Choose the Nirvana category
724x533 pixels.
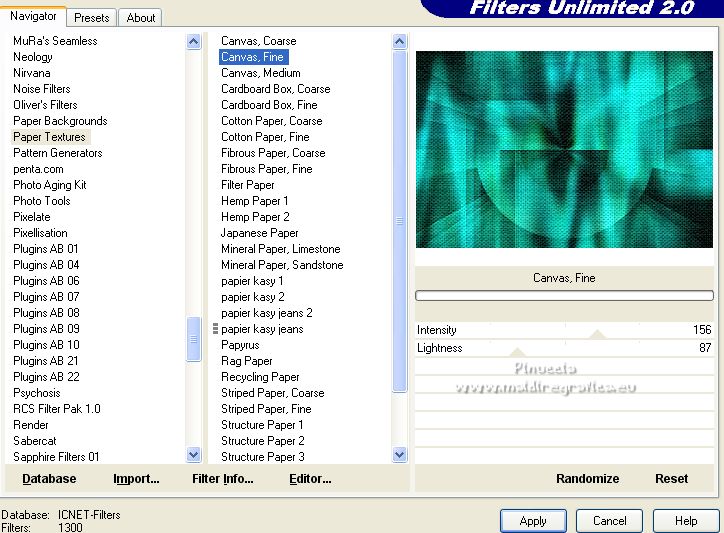32,73
